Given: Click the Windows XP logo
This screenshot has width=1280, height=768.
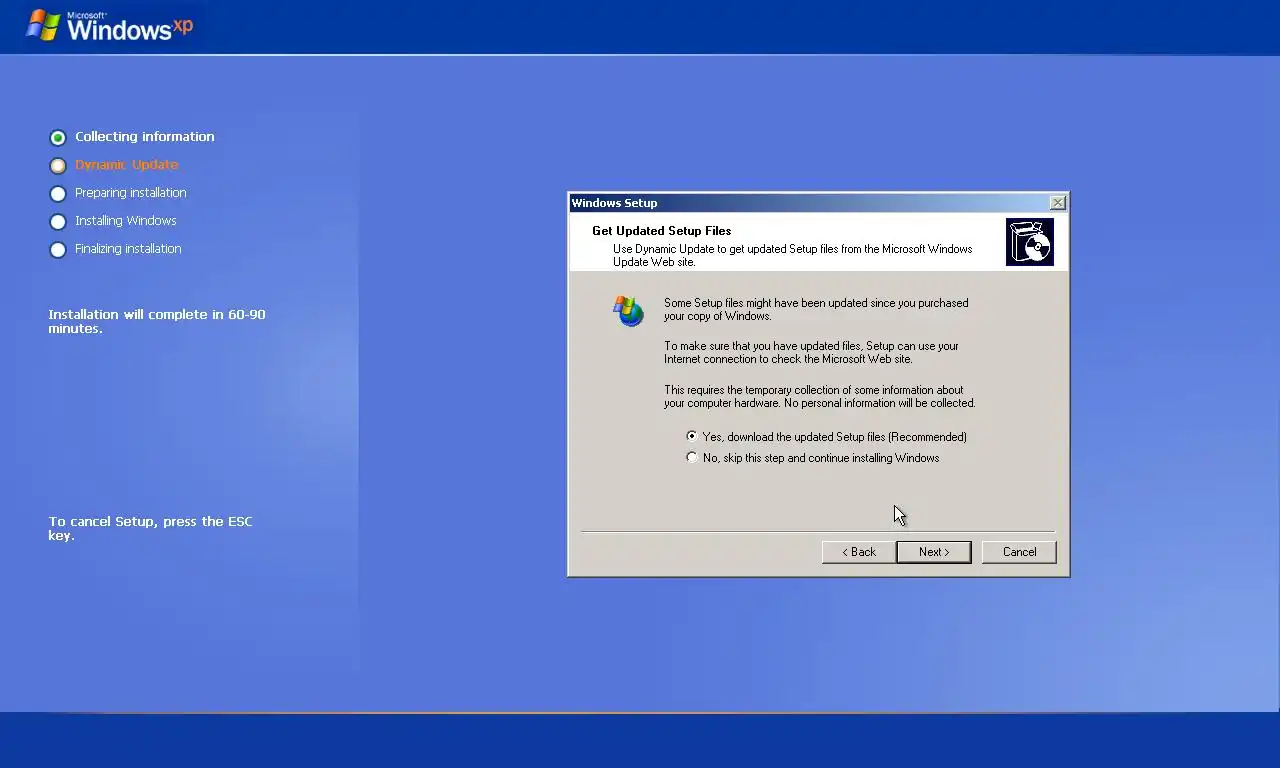Looking at the screenshot, I should [109, 25].
